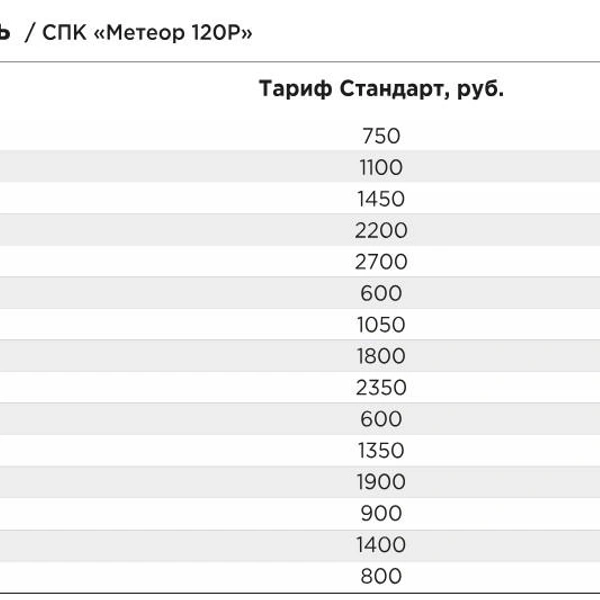This screenshot has width=600, height=600.
Task: Click the truncated breadcrumb text before the slash
Action: click(5, 32)
